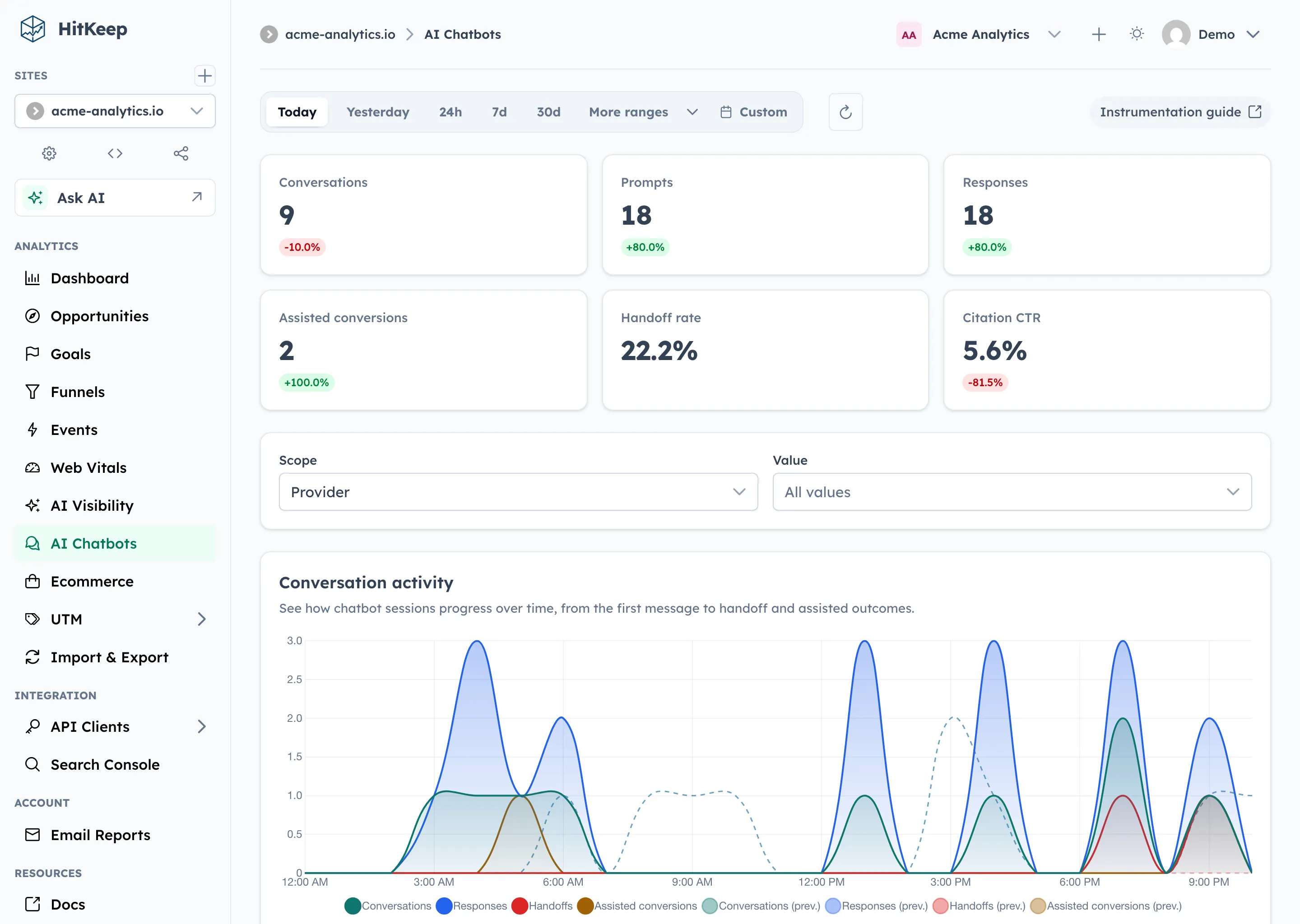The width and height of the screenshot is (1300, 924).
Task: Toggle Responses (prev.) series in legend
Action: tap(876, 906)
